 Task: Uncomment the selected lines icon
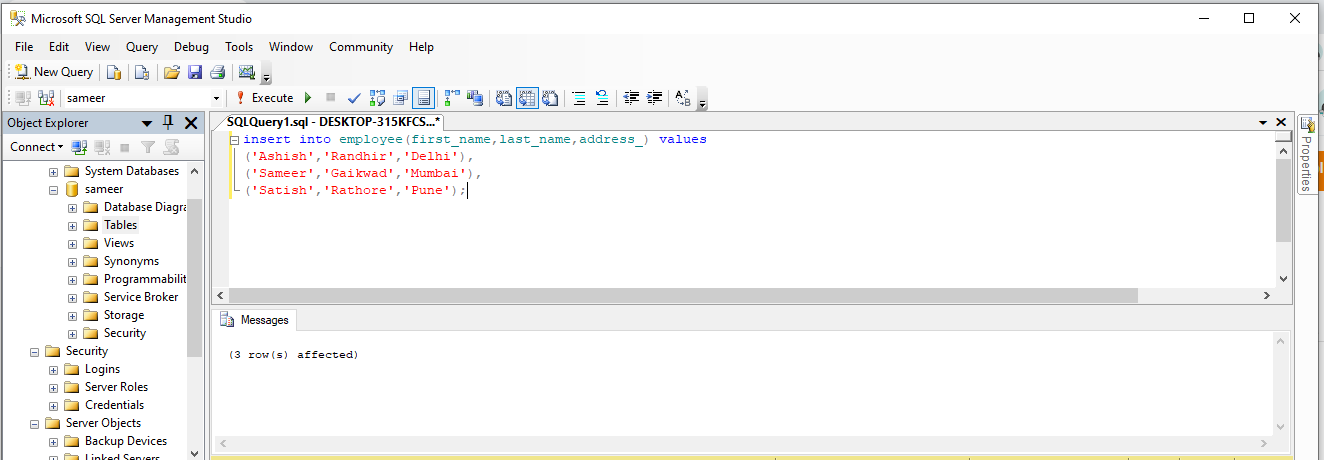pyautogui.click(x=602, y=98)
